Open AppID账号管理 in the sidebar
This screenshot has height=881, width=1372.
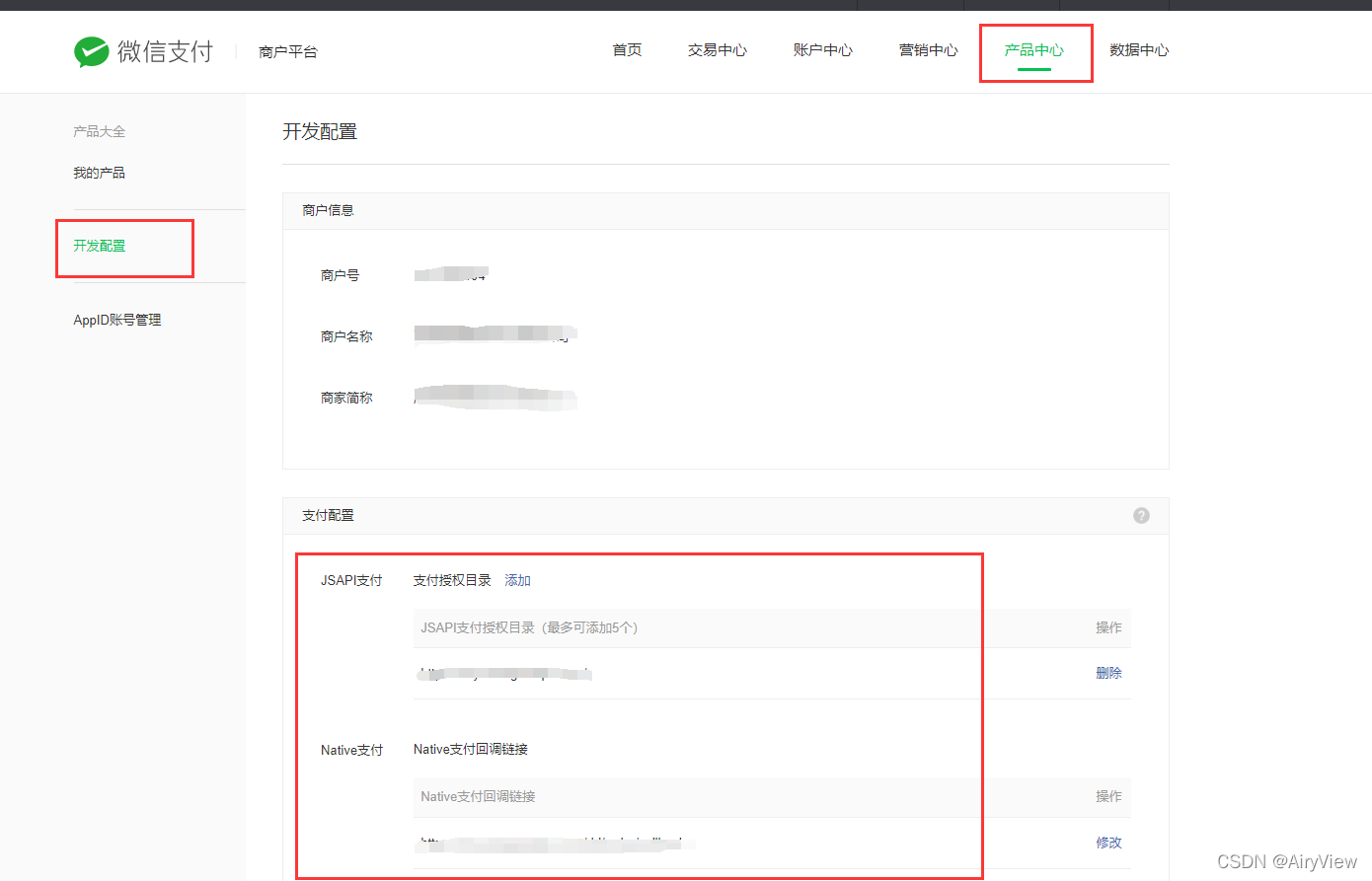pos(117,320)
